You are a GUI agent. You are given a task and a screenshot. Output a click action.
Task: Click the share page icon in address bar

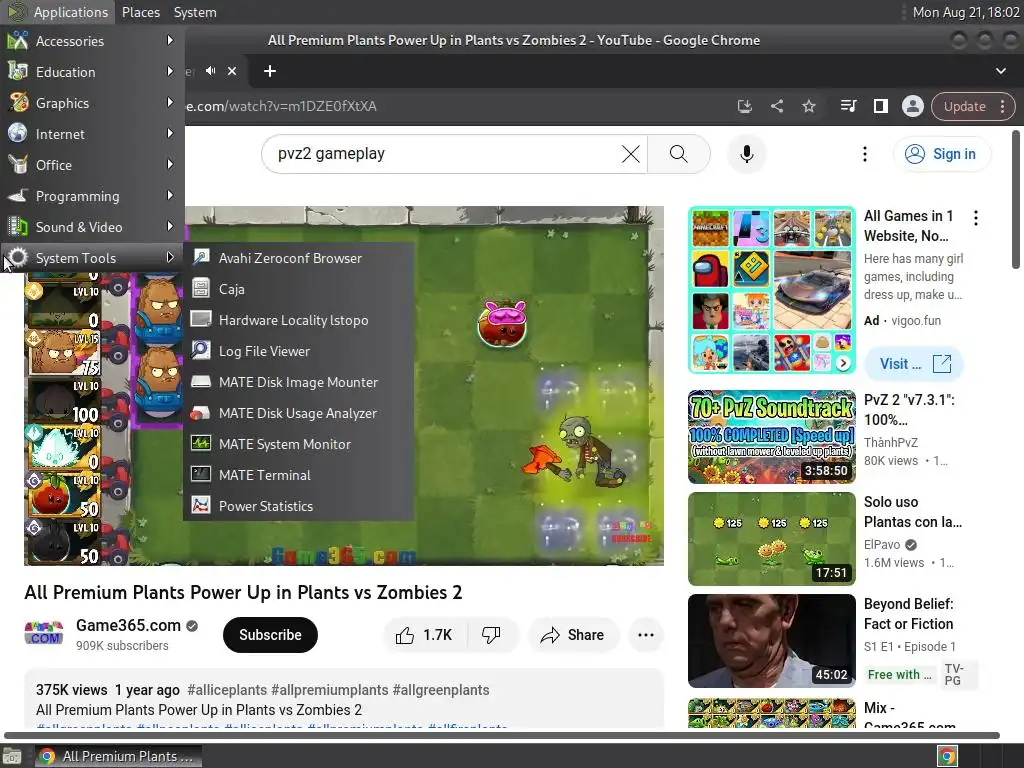[x=776, y=106]
